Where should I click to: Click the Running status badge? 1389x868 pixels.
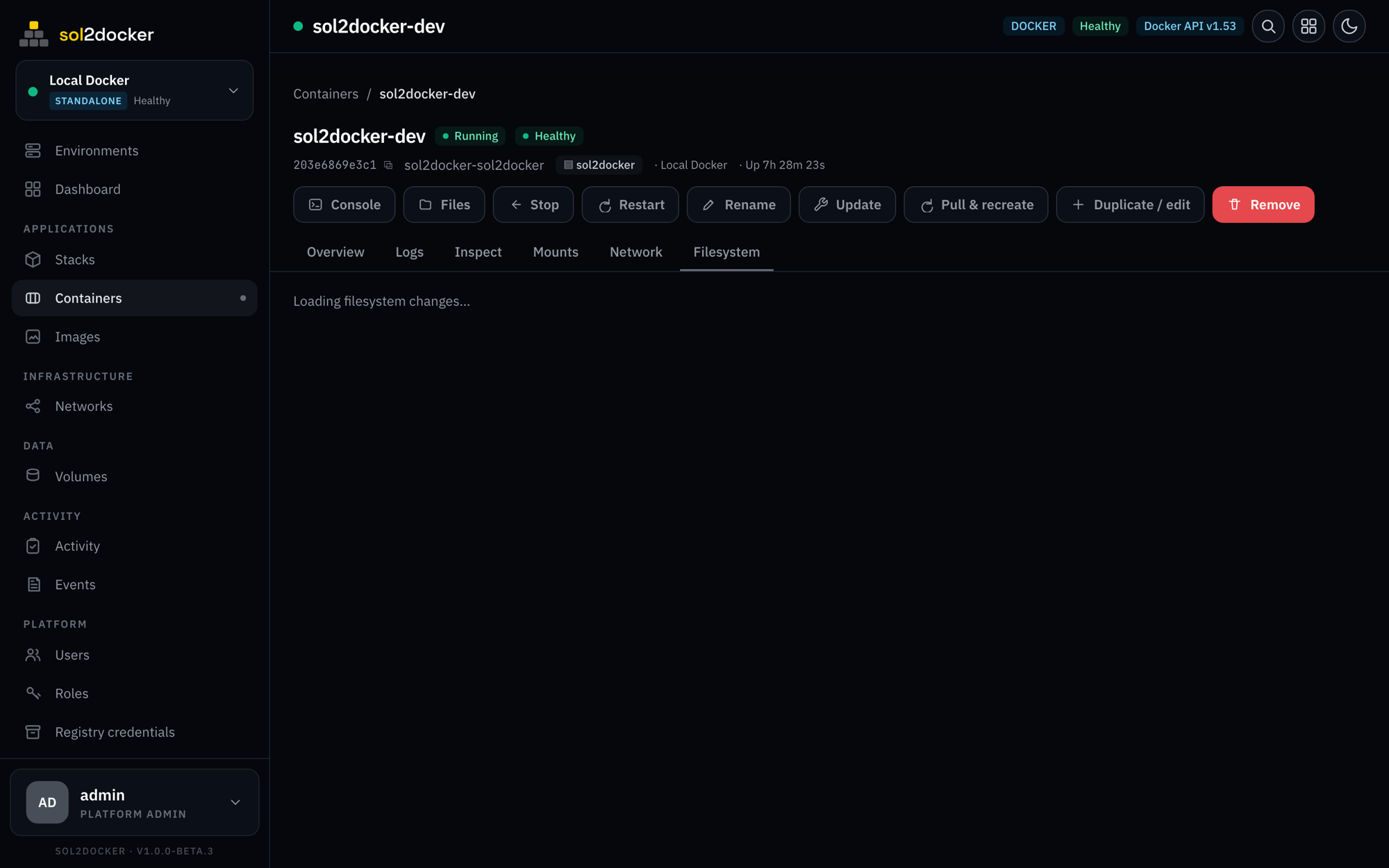coord(469,136)
